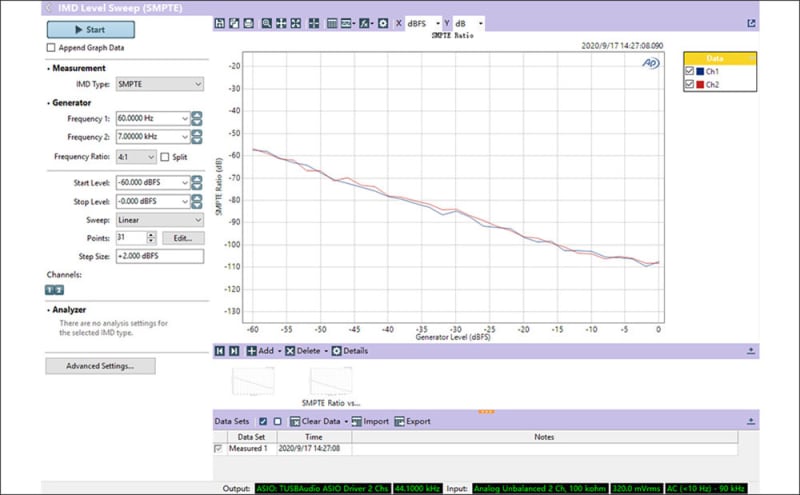This screenshot has width=800, height=495.
Task: Click the Points stepper arrows
Action: [x=151, y=238]
